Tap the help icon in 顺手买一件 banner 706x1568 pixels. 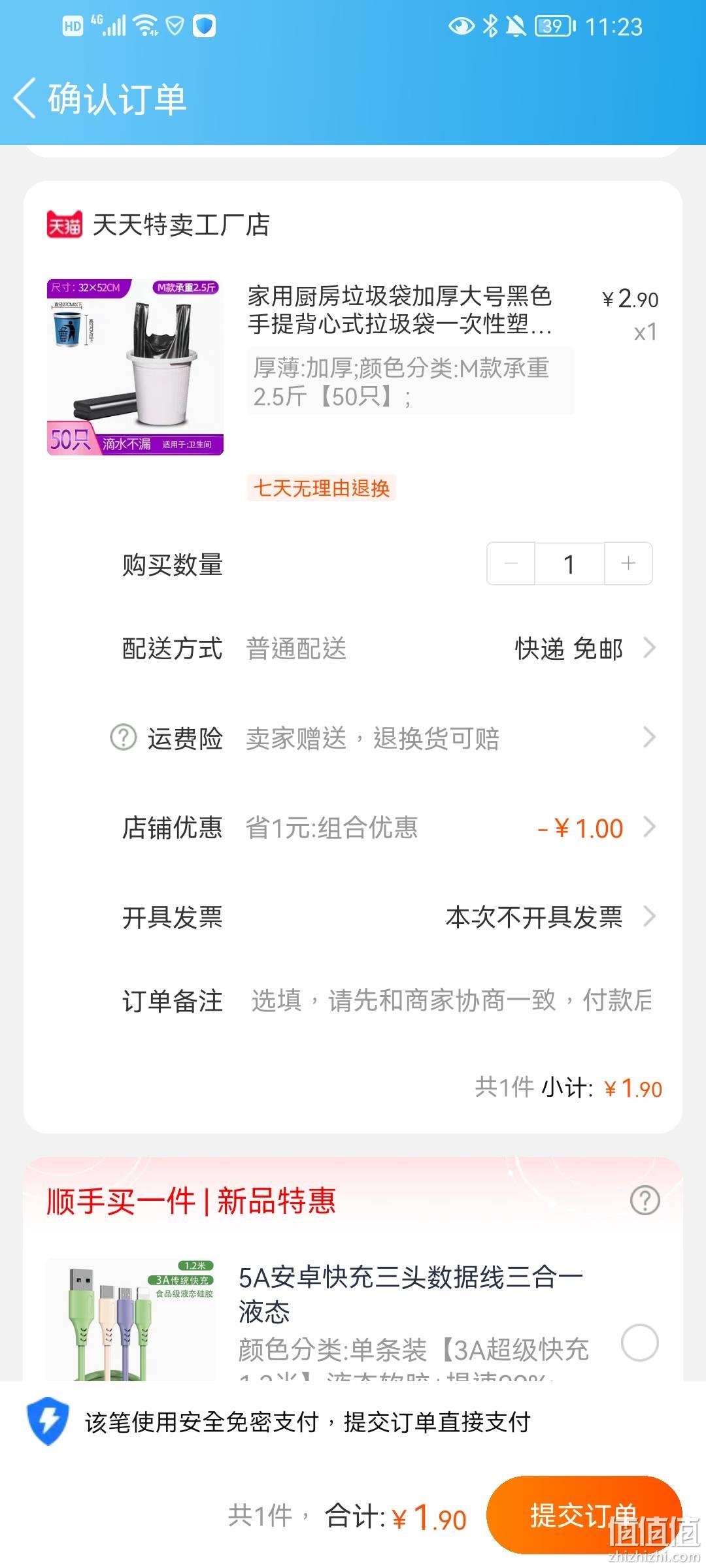point(645,1200)
